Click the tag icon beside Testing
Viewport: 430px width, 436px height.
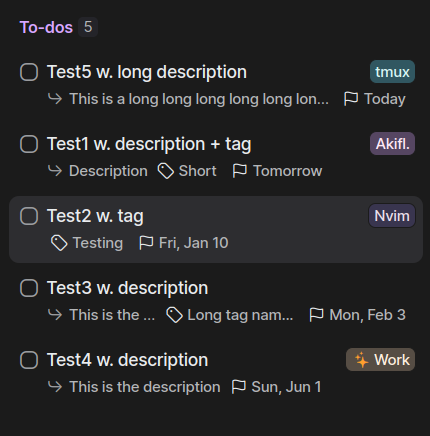click(59, 243)
